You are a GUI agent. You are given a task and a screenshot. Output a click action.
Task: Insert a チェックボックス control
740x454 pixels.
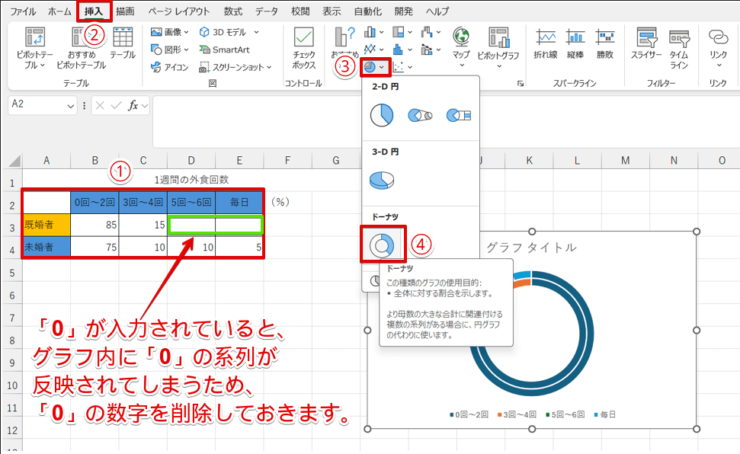click(x=303, y=47)
